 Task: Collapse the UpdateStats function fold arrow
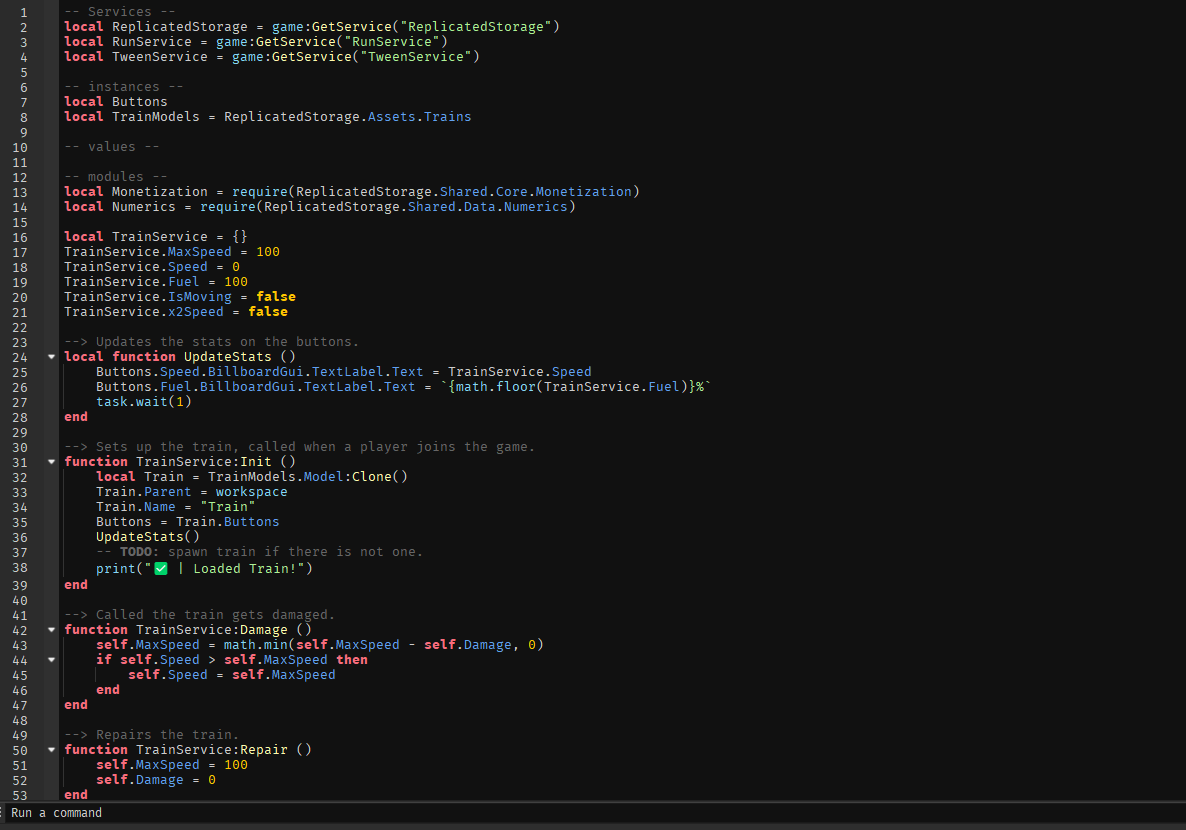(51, 357)
